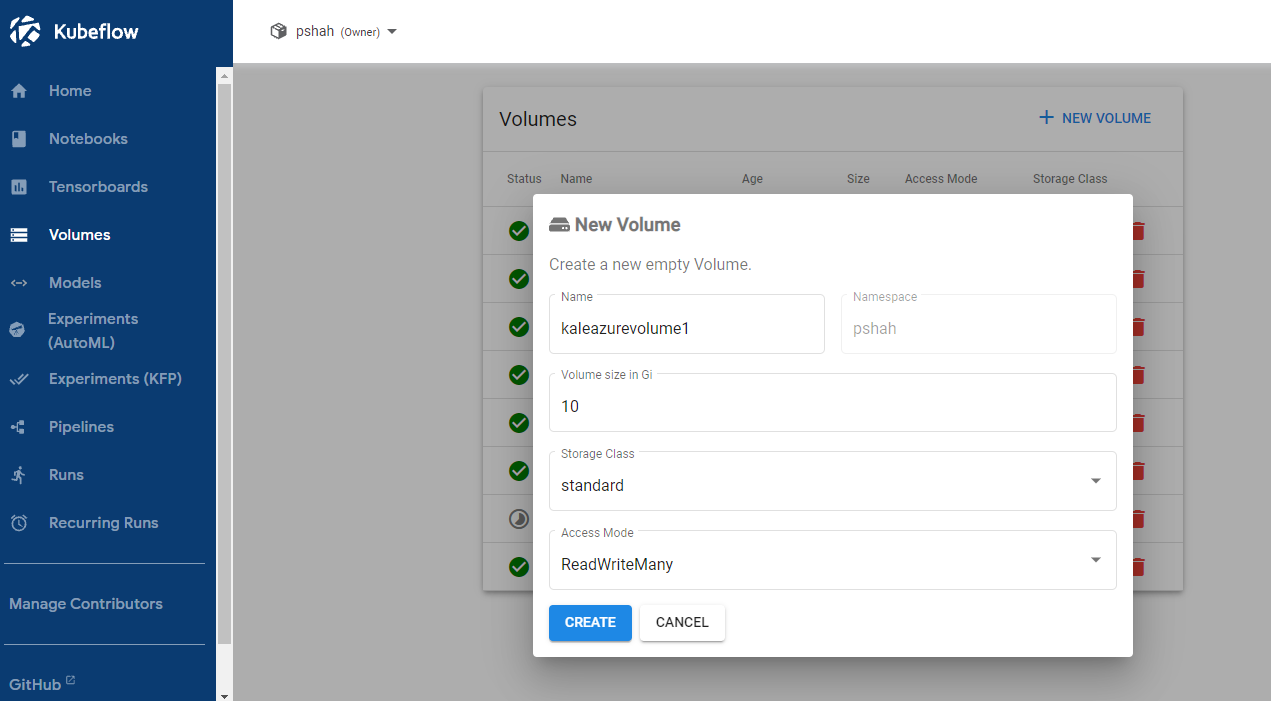Open Manage Contributors
This screenshot has width=1271, height=701.
tap(86, 604)
